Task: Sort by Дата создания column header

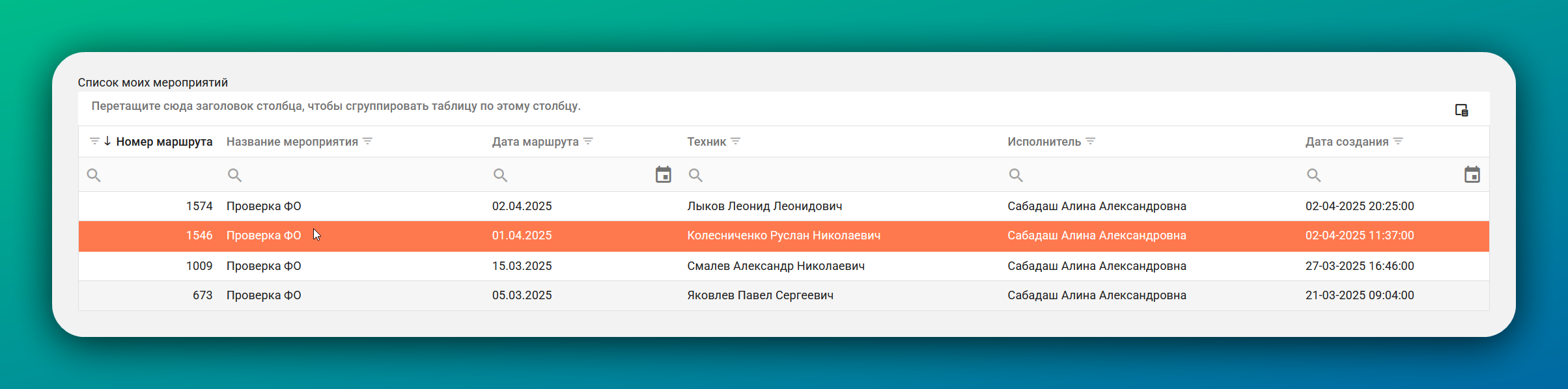Action: (1347, 142)
